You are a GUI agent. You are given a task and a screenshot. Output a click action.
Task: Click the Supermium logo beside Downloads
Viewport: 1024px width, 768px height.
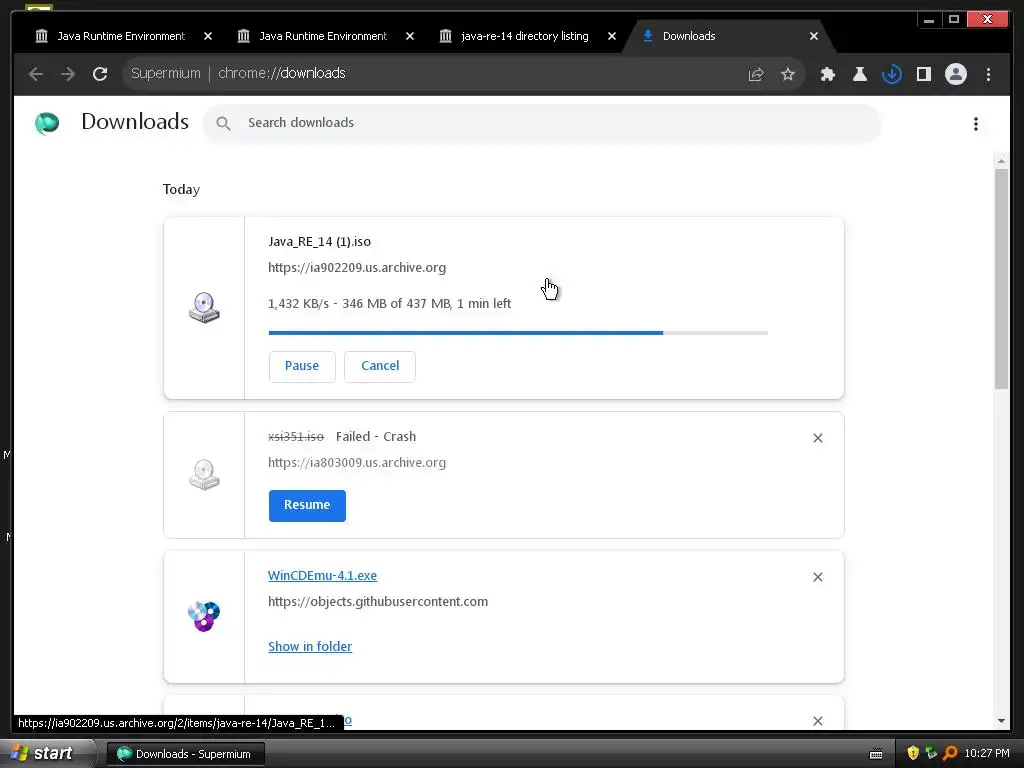47,123
